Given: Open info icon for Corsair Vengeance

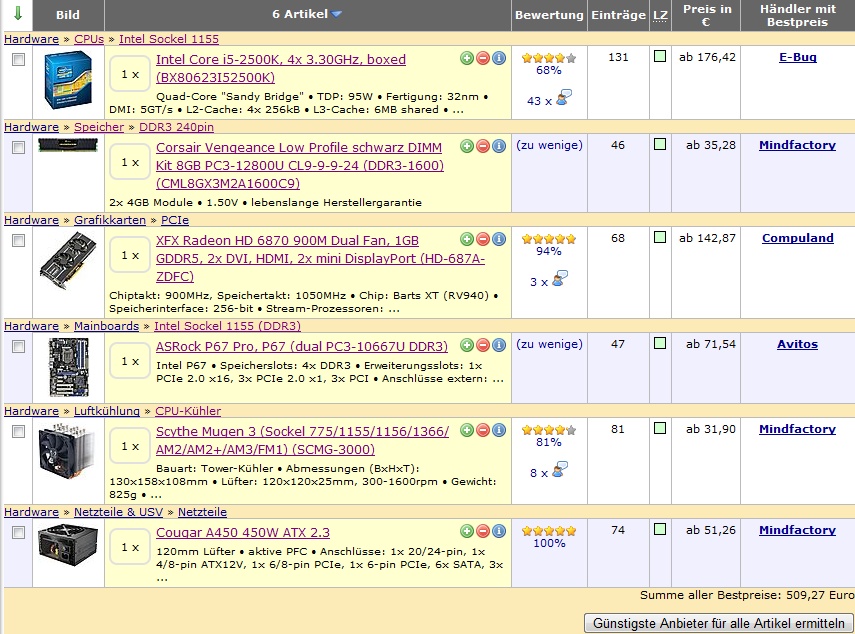Looking at the screenshot, I should click(498, 146).
